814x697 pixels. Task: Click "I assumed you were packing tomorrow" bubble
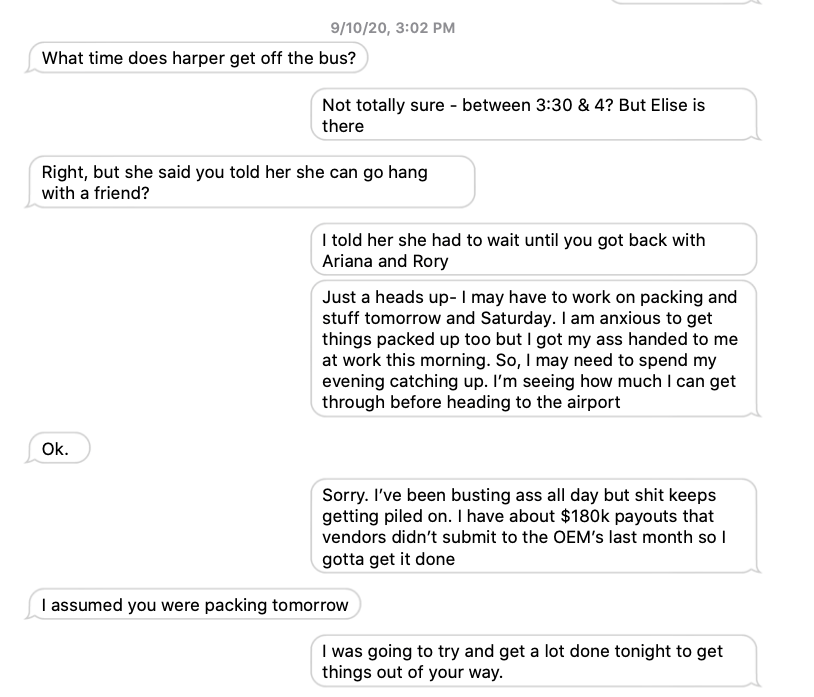point(195,605)
